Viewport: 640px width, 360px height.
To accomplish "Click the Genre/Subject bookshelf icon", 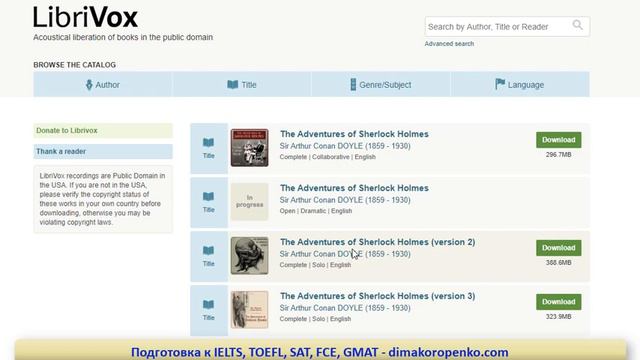I will [353, 84].
